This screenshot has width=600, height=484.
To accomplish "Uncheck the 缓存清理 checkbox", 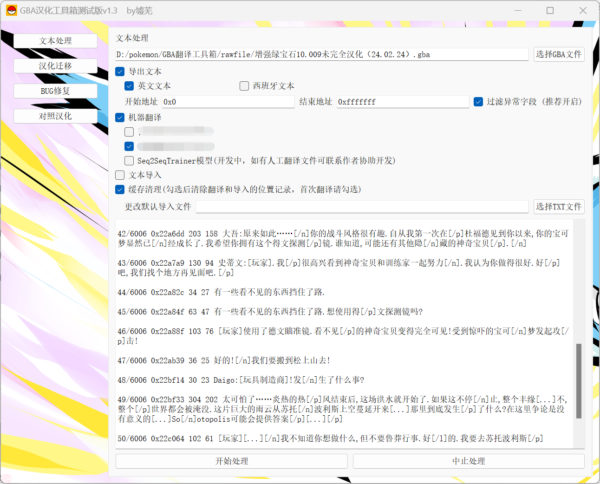I will pos(121,188).
